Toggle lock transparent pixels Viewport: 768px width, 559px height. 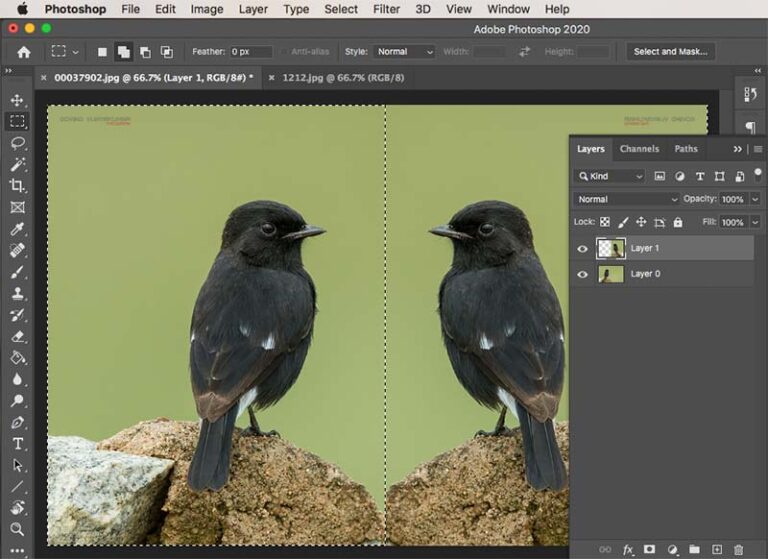click(x=605, y=222)
